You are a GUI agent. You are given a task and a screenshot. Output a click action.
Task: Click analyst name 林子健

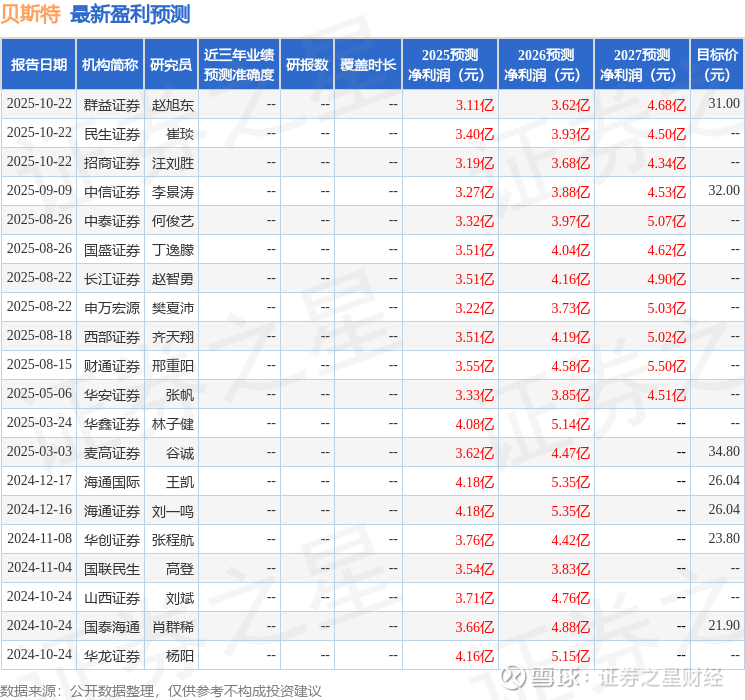click(173, 424)
